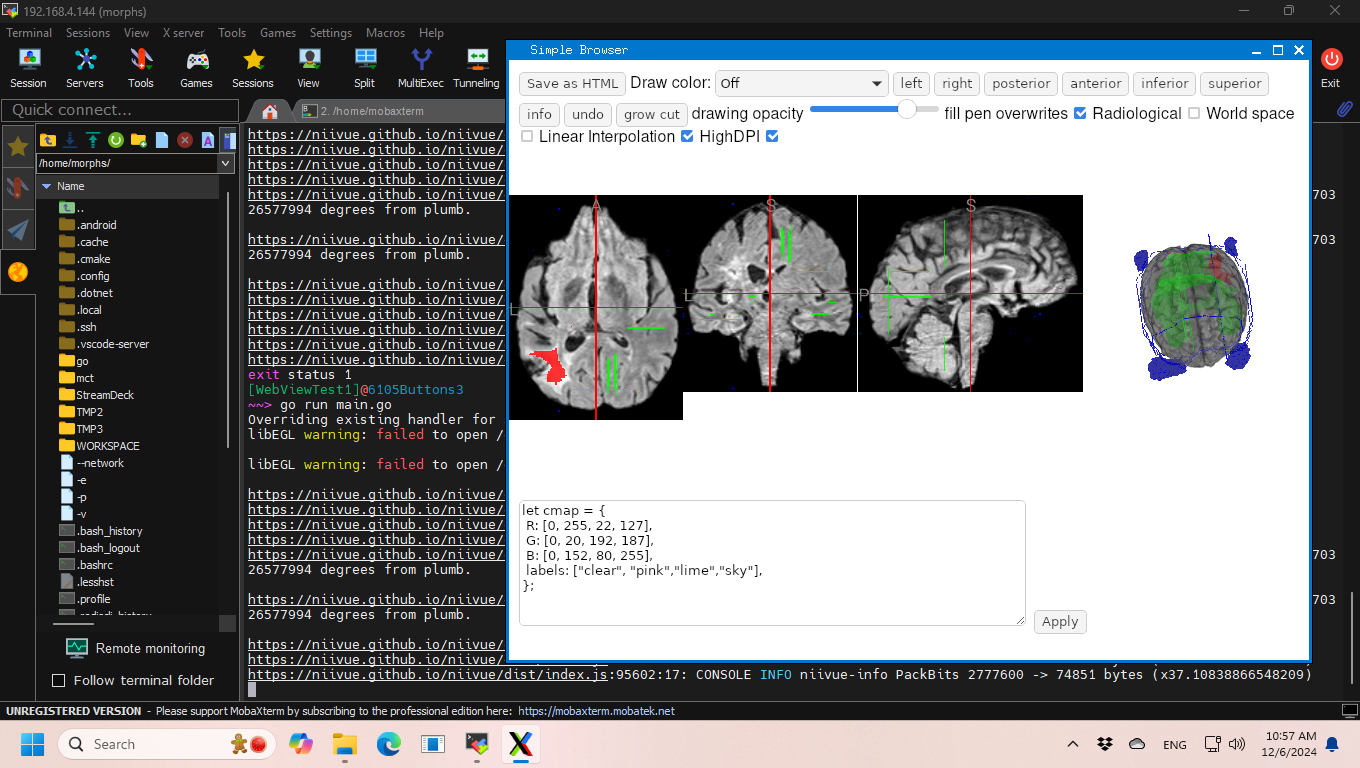Click the paperclip attach icon
Image resolution: width=1360 pixels, height=768 pixels.
click(x=1345, y=108)
